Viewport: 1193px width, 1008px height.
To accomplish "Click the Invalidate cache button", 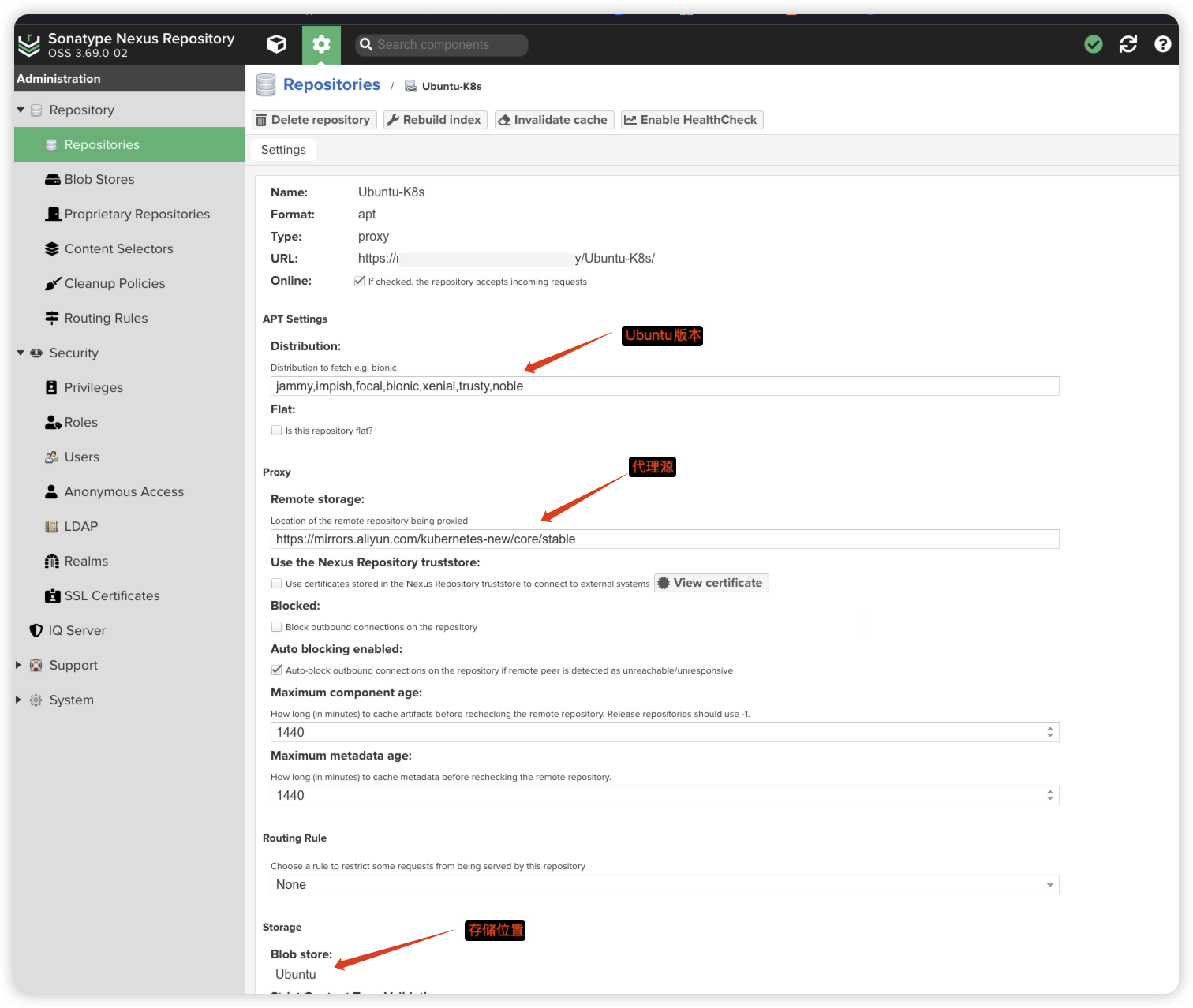I will 554,120.
